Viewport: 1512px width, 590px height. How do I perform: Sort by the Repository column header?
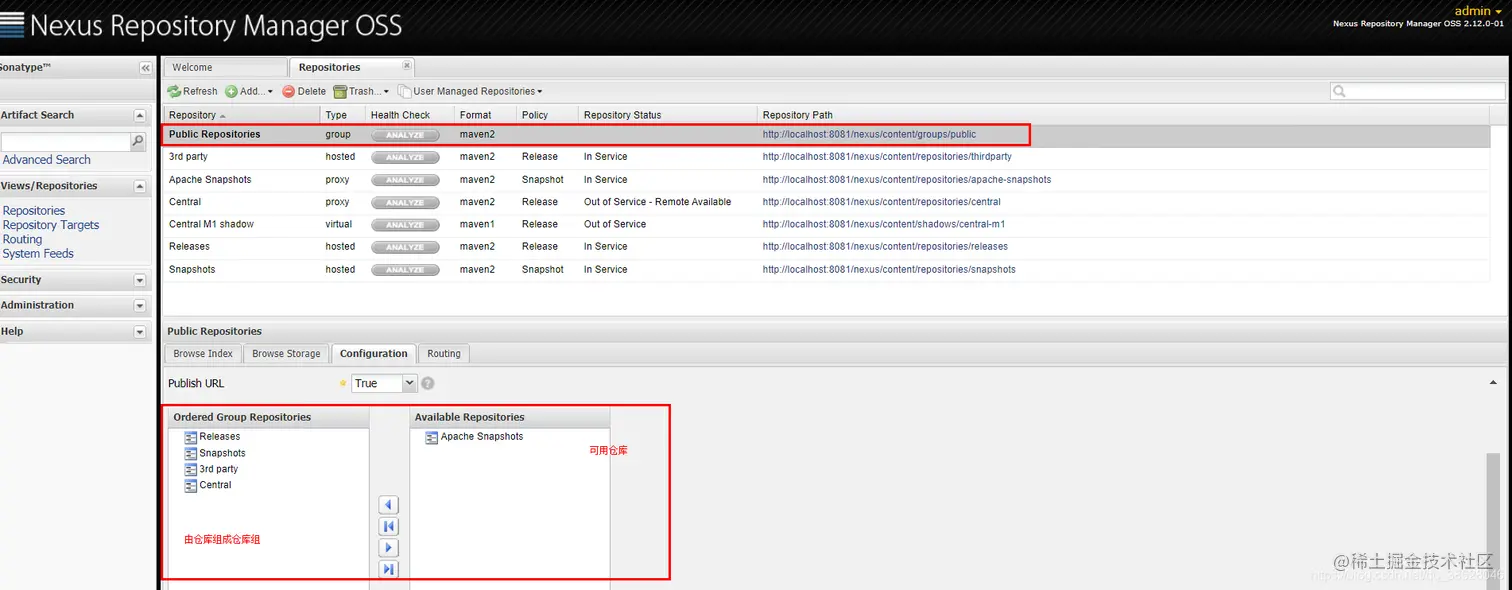pyautogui.click(x=241, y=115)
